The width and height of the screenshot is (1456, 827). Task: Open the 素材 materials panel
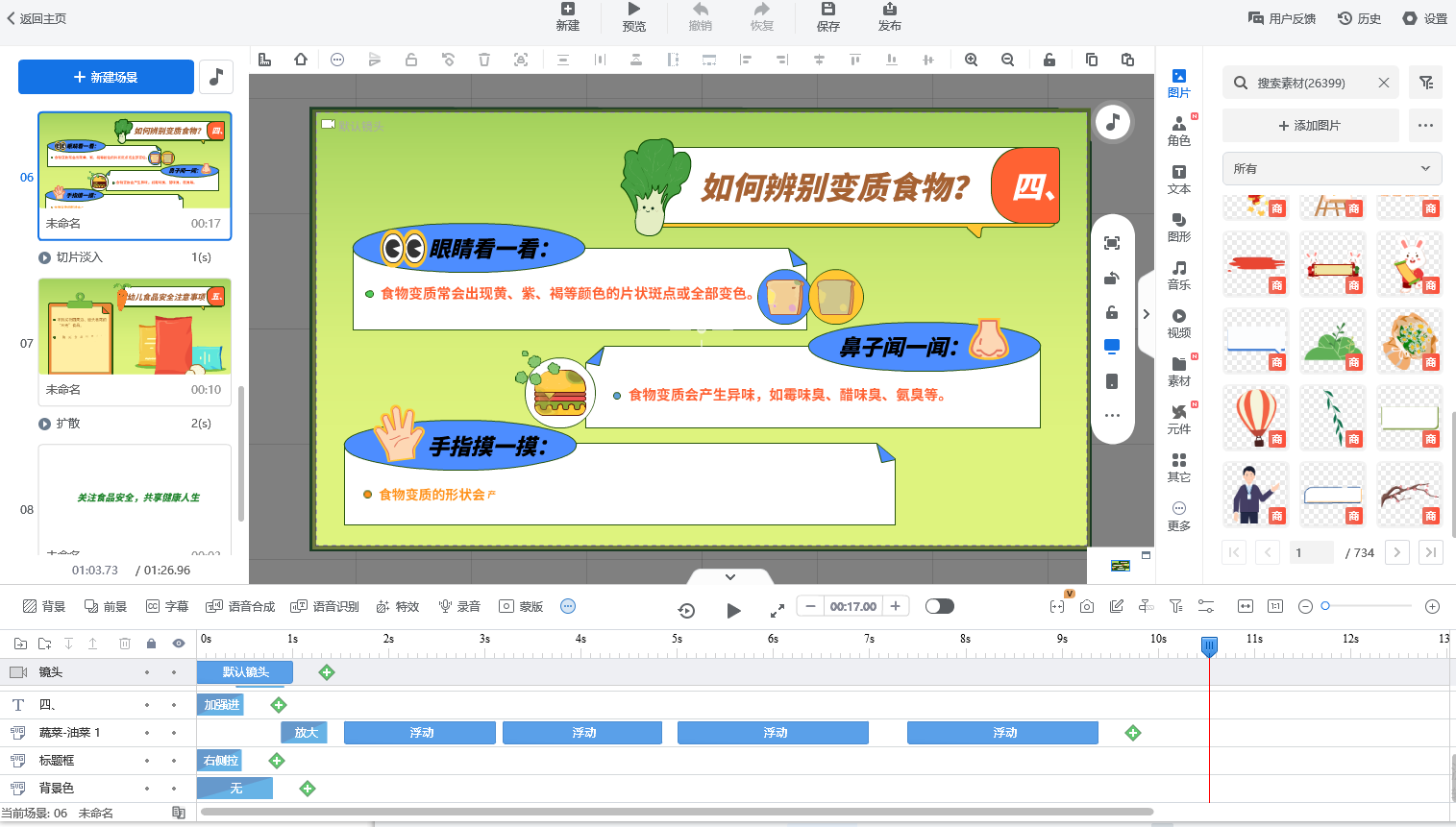1179,372
